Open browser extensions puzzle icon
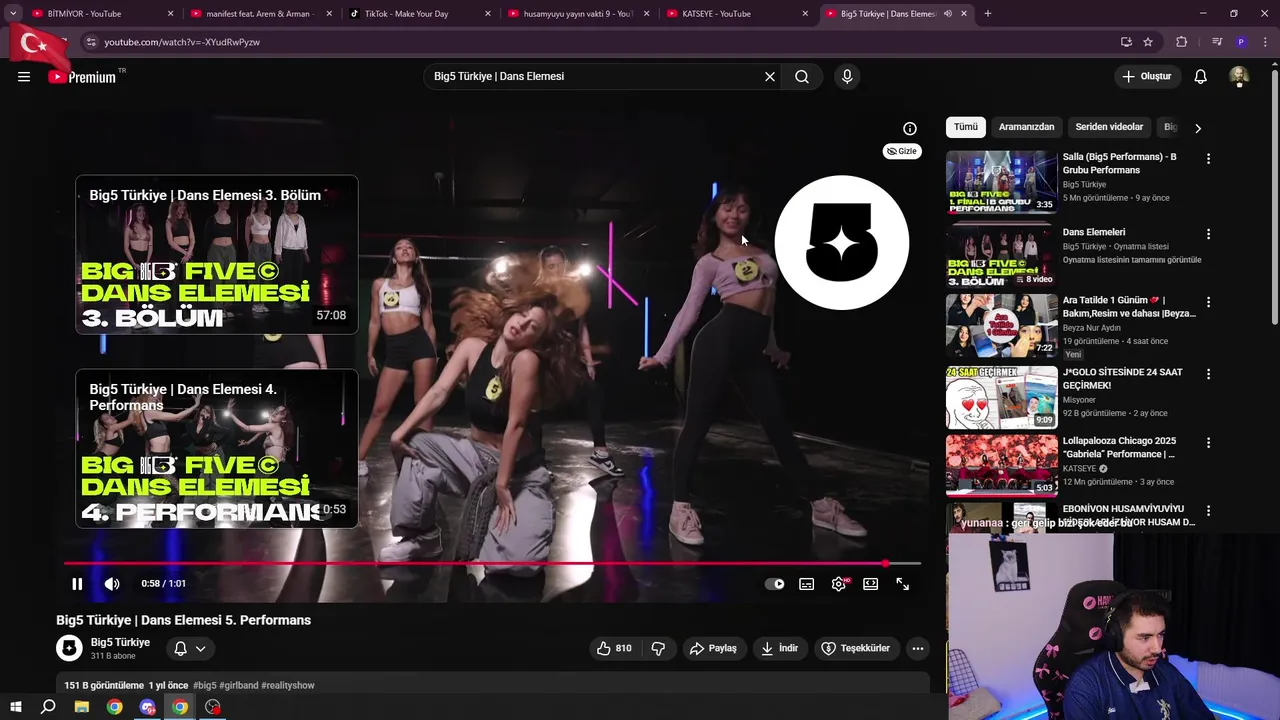The image size is (1280, 720). click(1182, 42)
